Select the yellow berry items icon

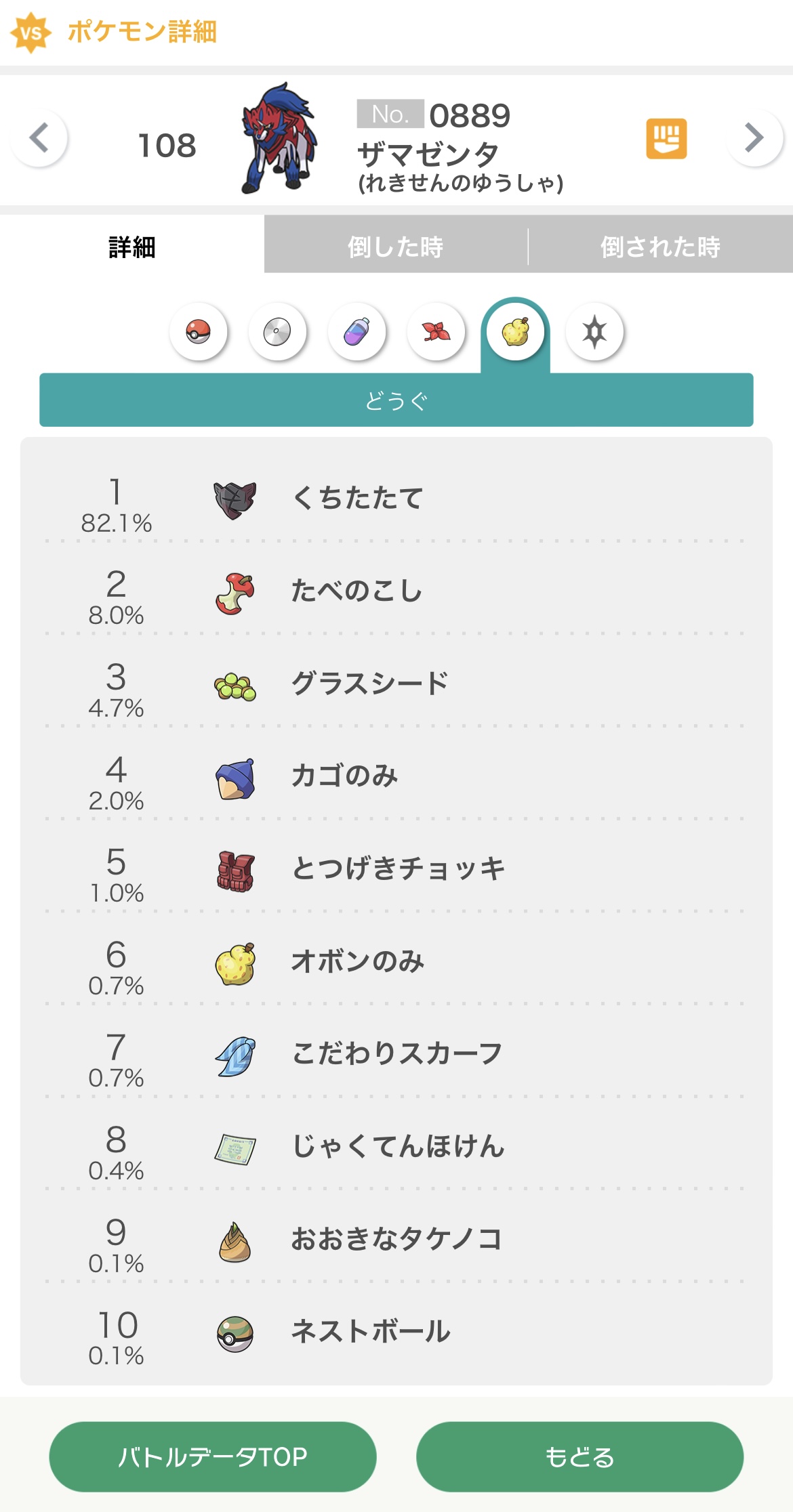pos(515,332)
